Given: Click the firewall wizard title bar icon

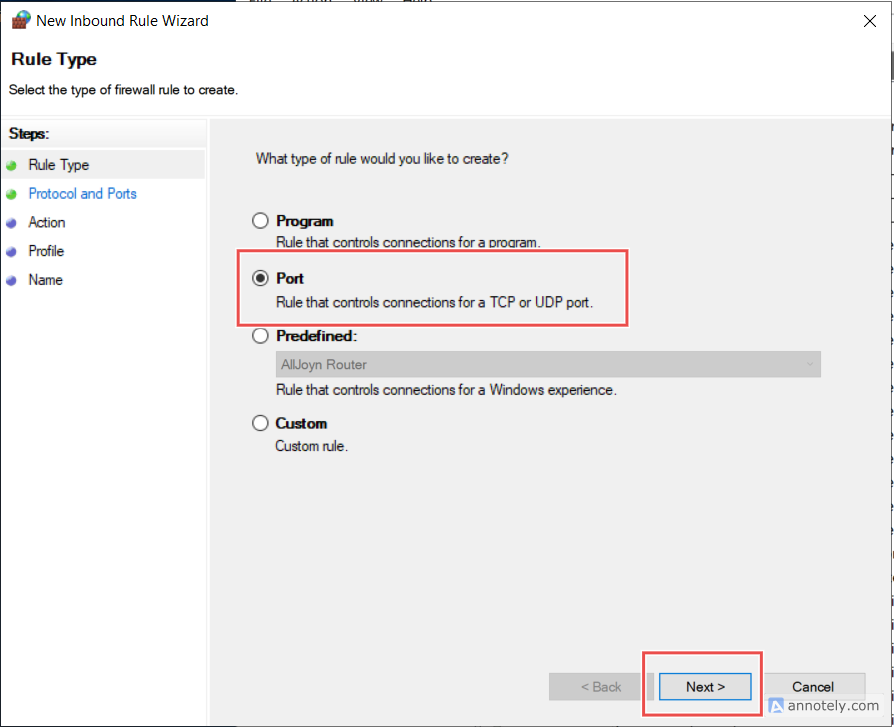Looking at the screenshot, I should (x=20, y=20).
